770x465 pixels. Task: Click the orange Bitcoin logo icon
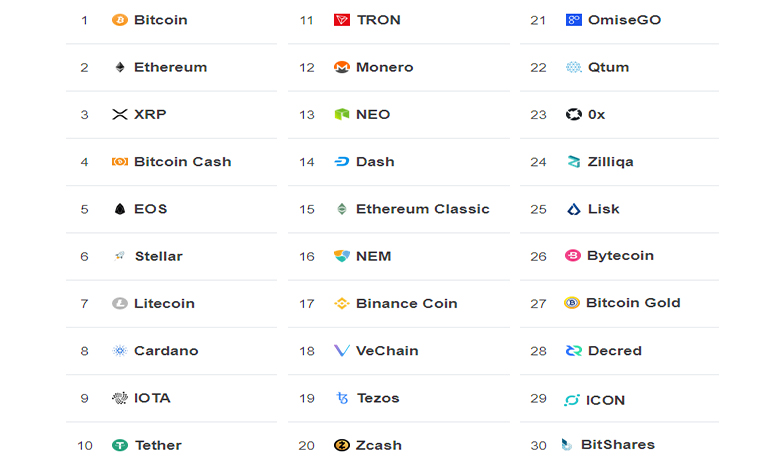click(120, 20)
